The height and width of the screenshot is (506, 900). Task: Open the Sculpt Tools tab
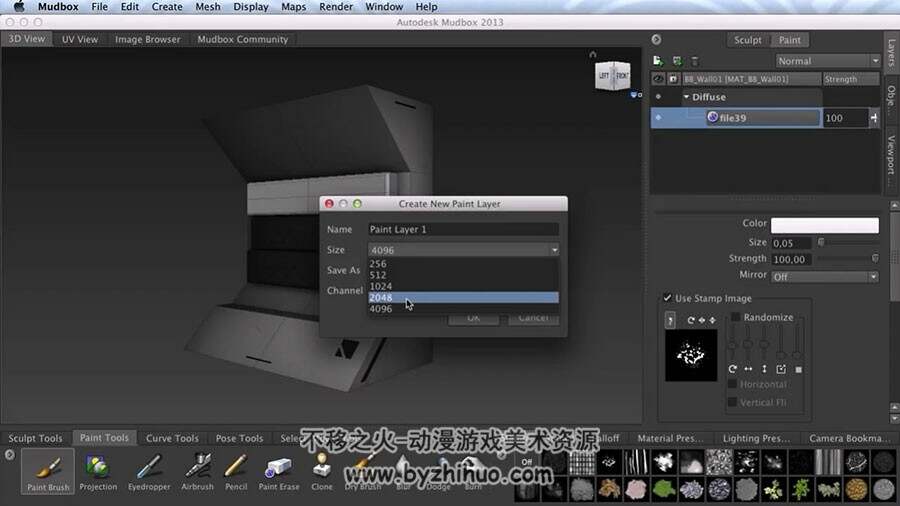pyautogui.click(x=35, y=438)
